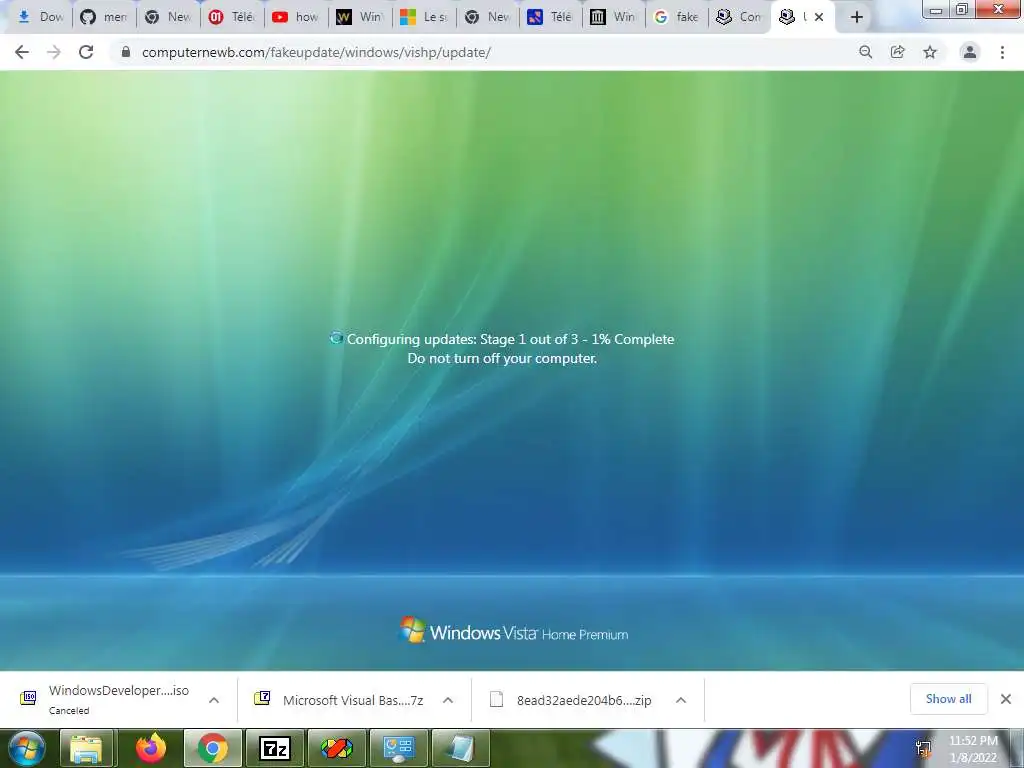Switch to the Internet Archive 'Win' tab
The image size is (1024, 768).
pos(613,17)
